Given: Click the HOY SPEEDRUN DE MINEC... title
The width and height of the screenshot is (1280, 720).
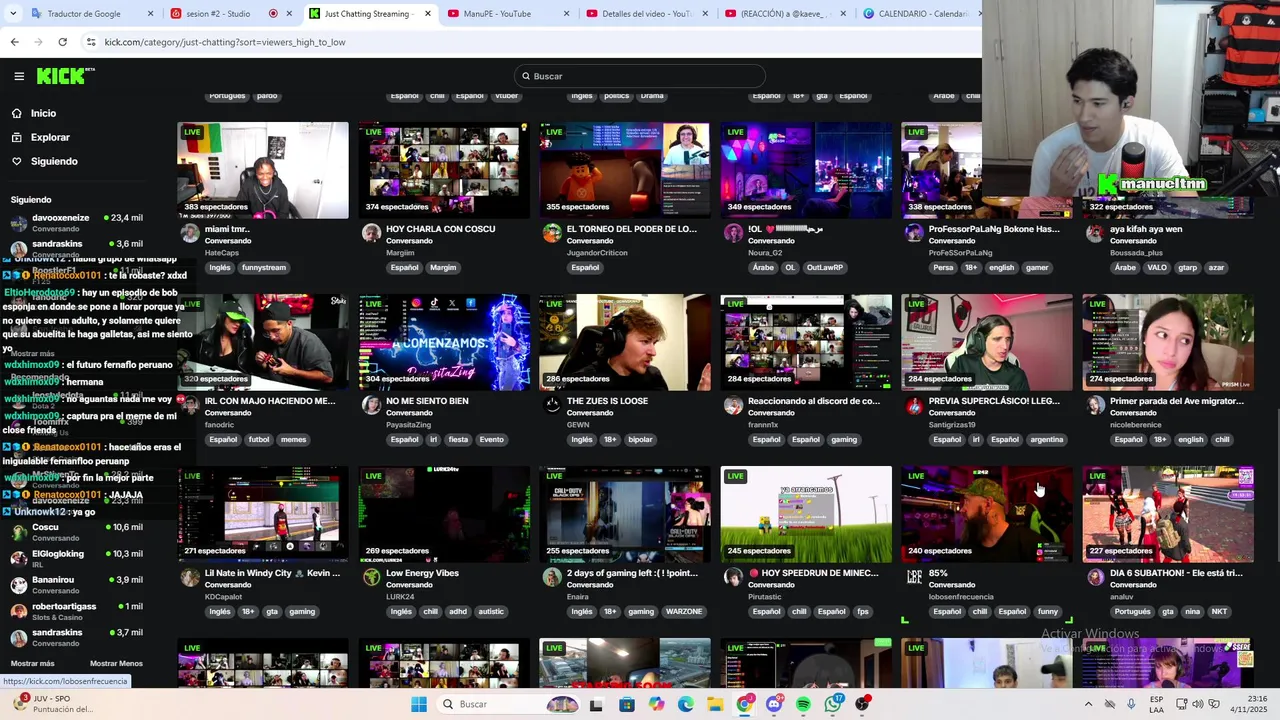Looking at the screenshot, I should pyautogui.click(x=813, y=573).
